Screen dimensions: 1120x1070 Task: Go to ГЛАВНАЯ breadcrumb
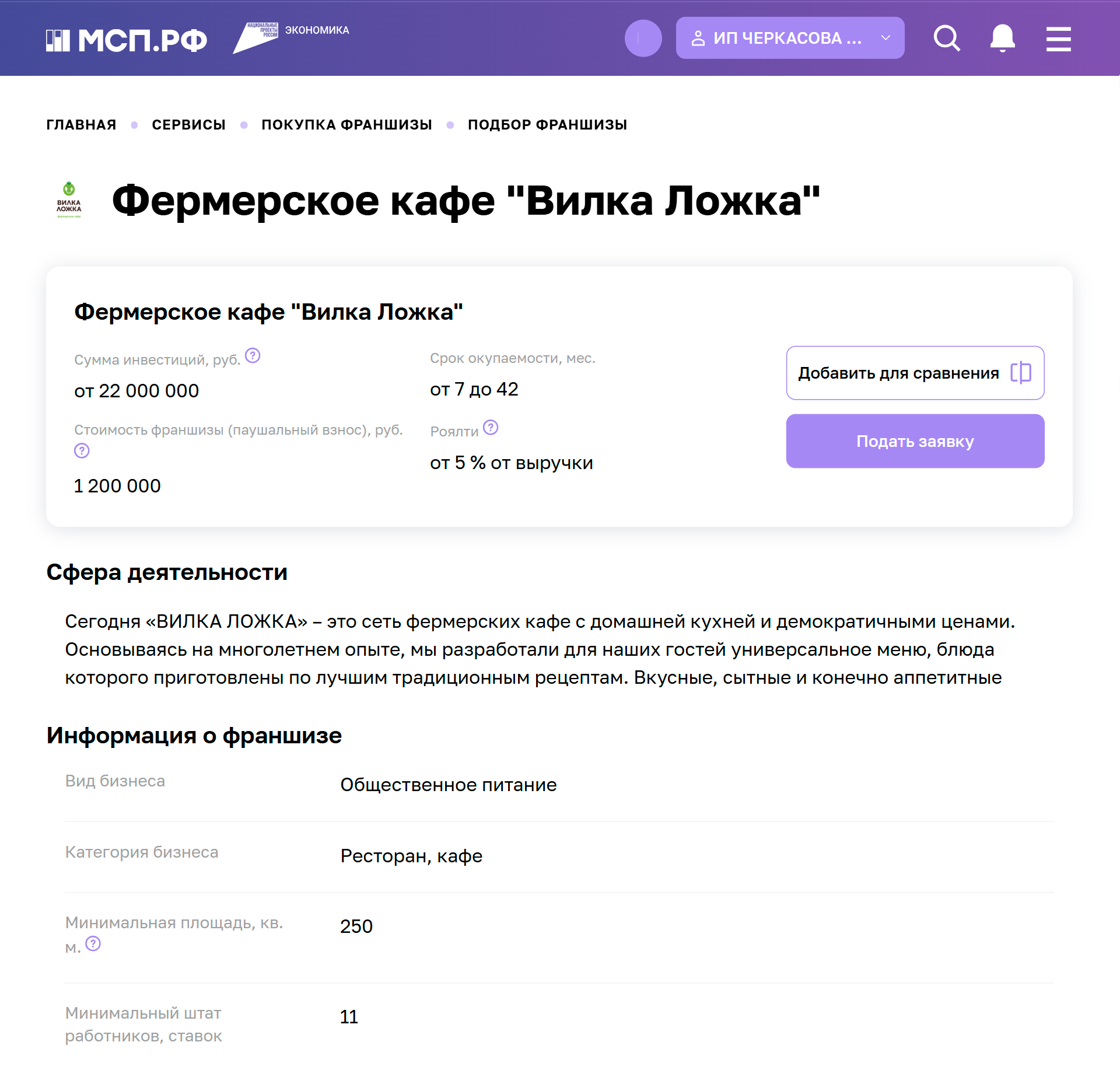pos(81,125)
